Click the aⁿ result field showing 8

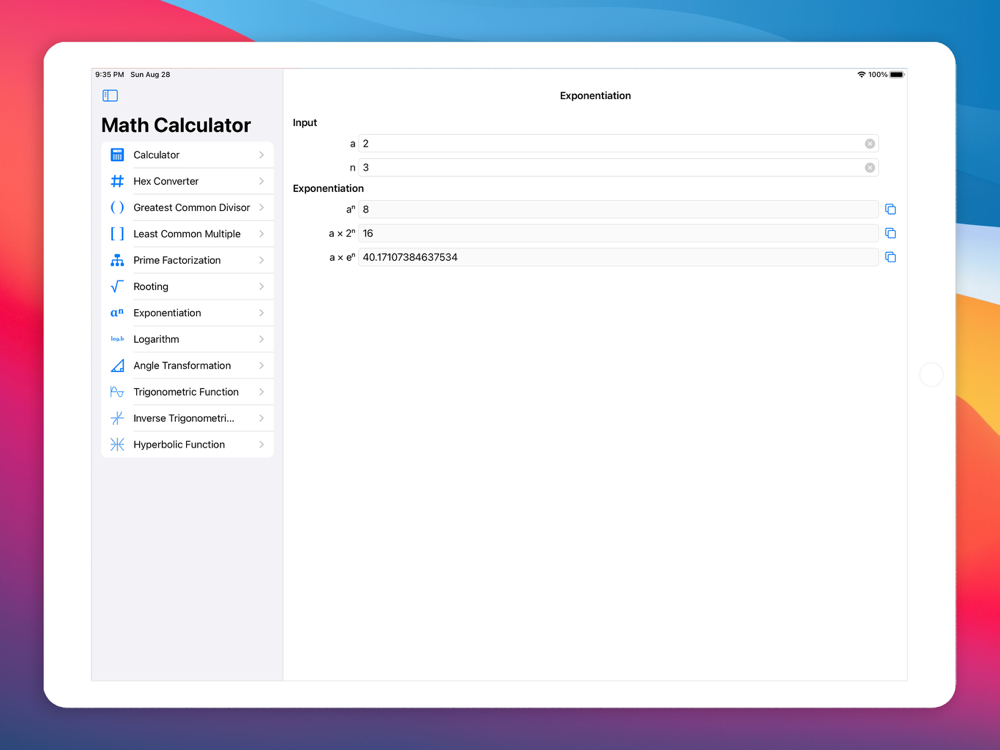(618, 209)
